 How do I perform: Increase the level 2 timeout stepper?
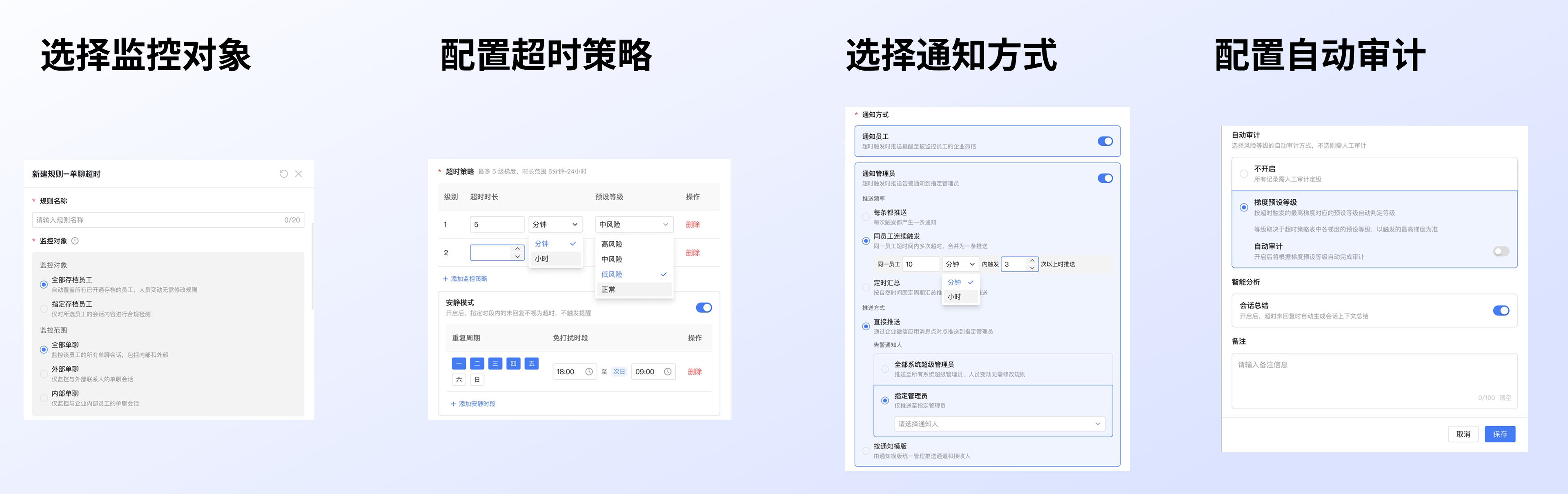point(517,249)
